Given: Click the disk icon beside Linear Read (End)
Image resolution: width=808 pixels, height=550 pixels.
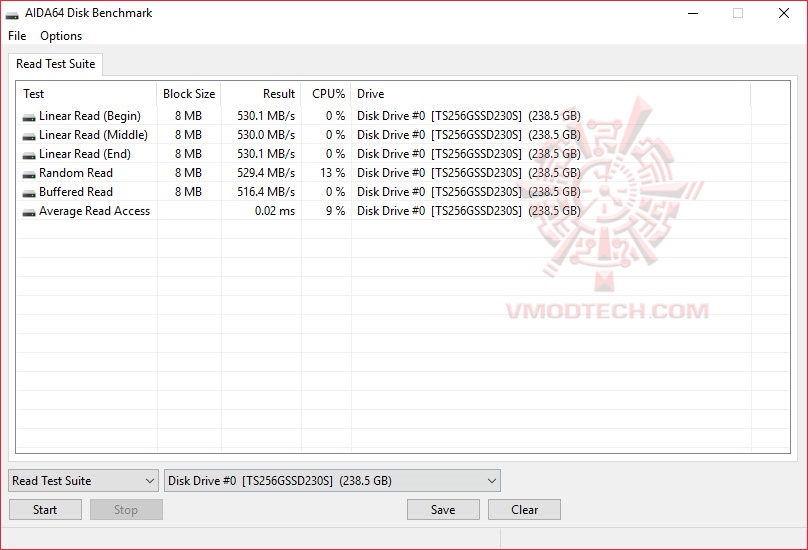Looking at the screenshot, I should point(29,156).
